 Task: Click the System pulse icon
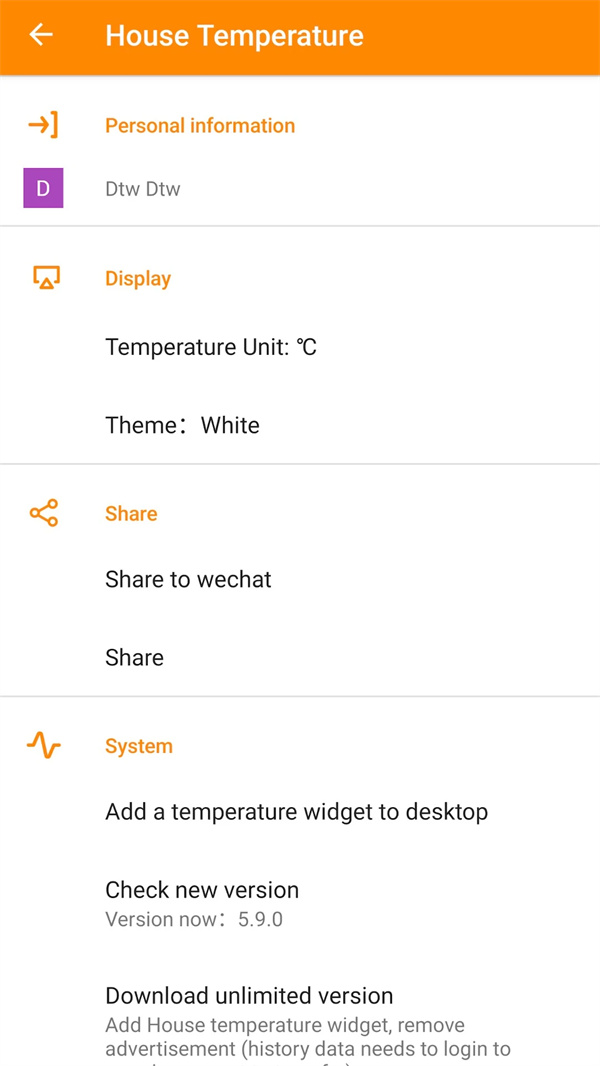[44, 746]
